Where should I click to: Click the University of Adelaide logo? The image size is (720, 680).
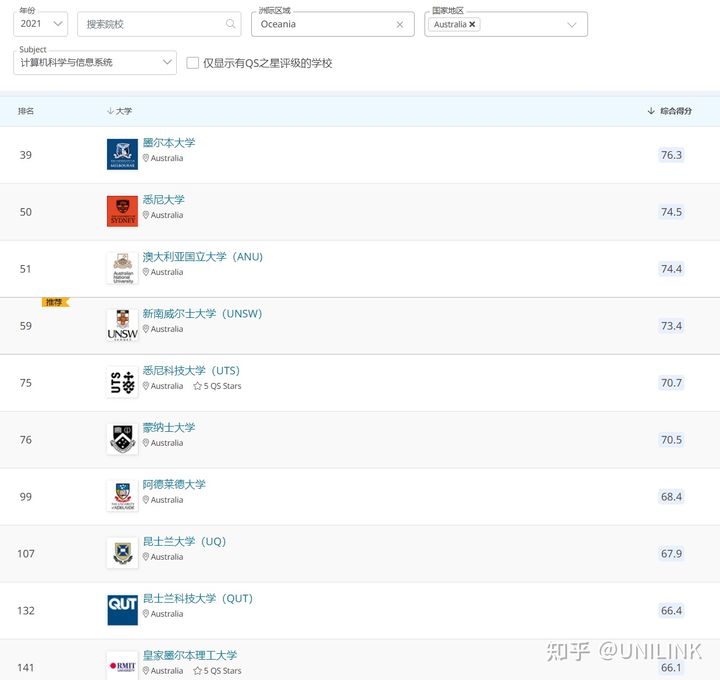(122, 496)
